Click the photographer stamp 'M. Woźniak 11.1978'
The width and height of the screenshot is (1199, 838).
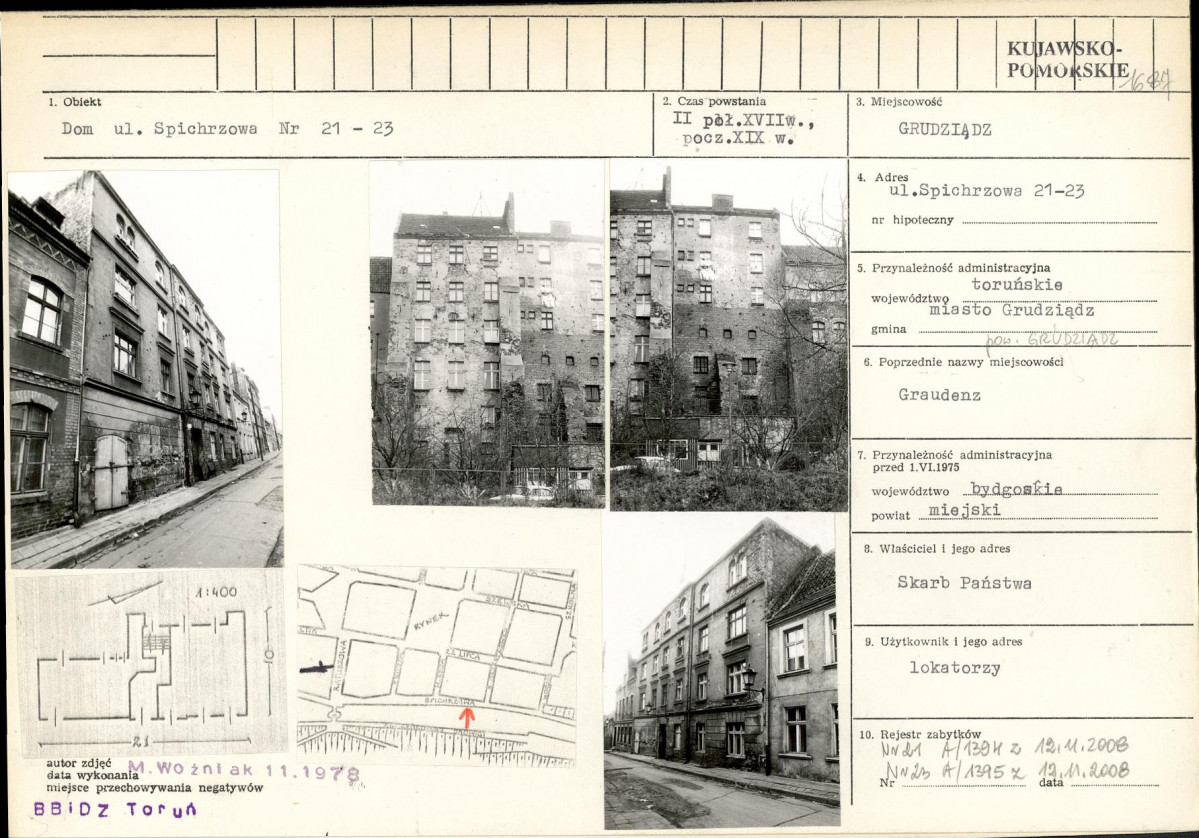[243, 772]
